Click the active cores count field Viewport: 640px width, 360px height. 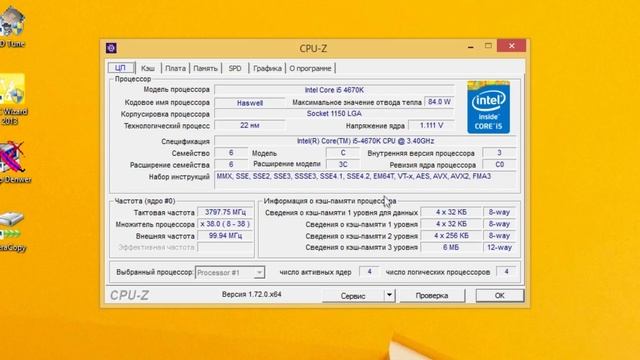click(369, 271)
